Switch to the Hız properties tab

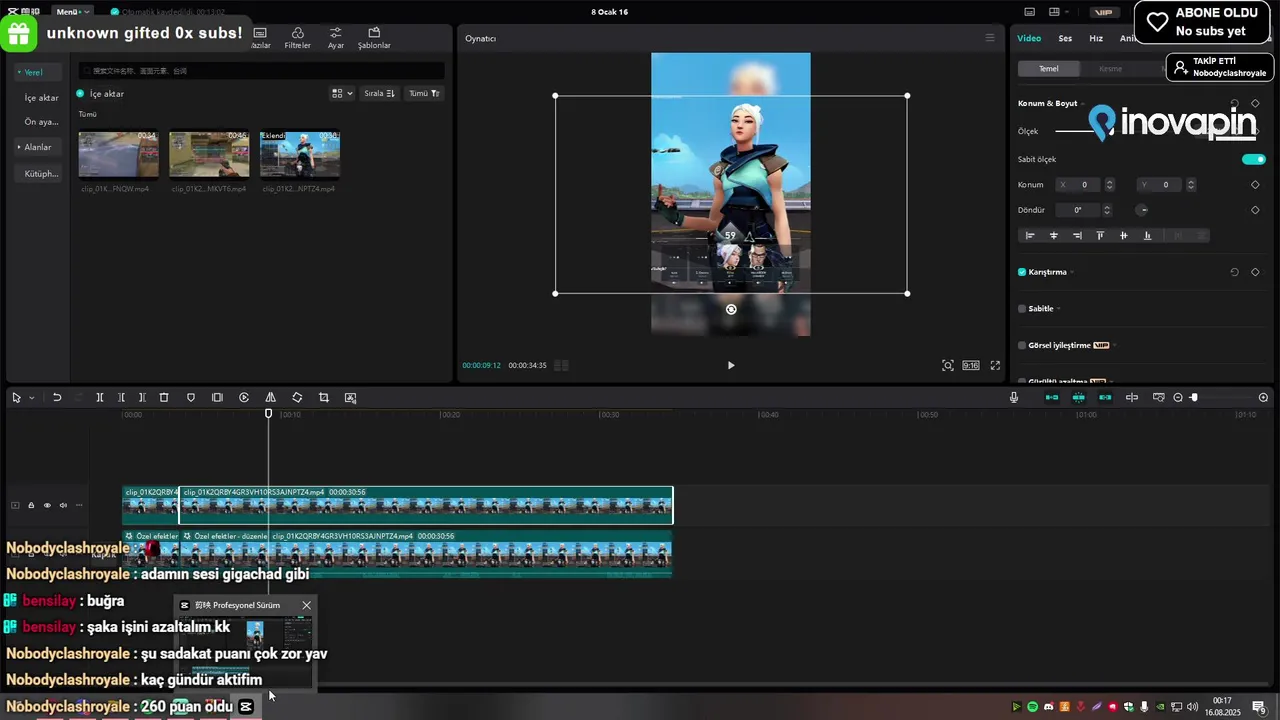click(x=1096, y=38)
